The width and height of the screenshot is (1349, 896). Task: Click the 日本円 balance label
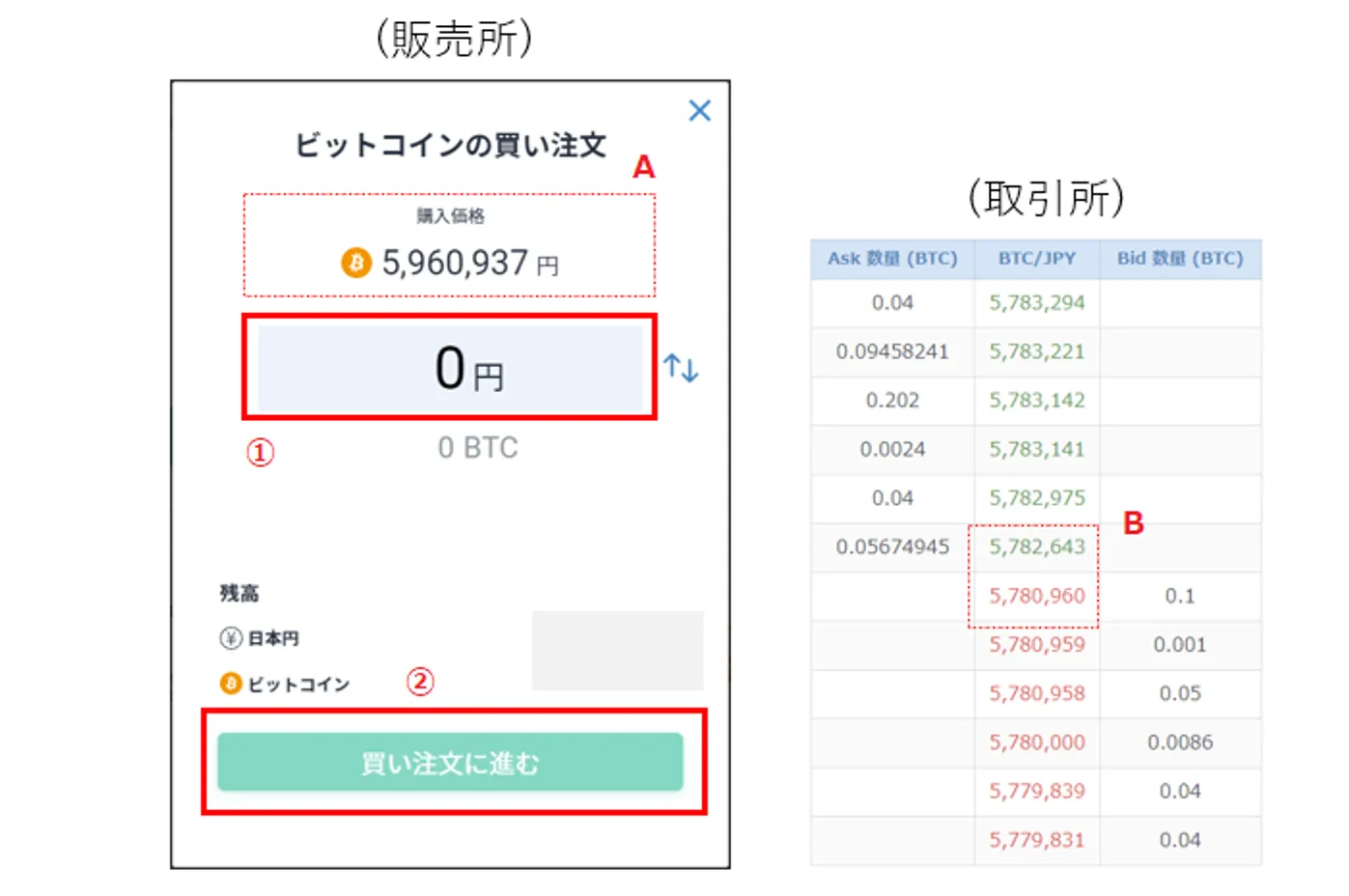pyautogui.click(x=273, y=638)
